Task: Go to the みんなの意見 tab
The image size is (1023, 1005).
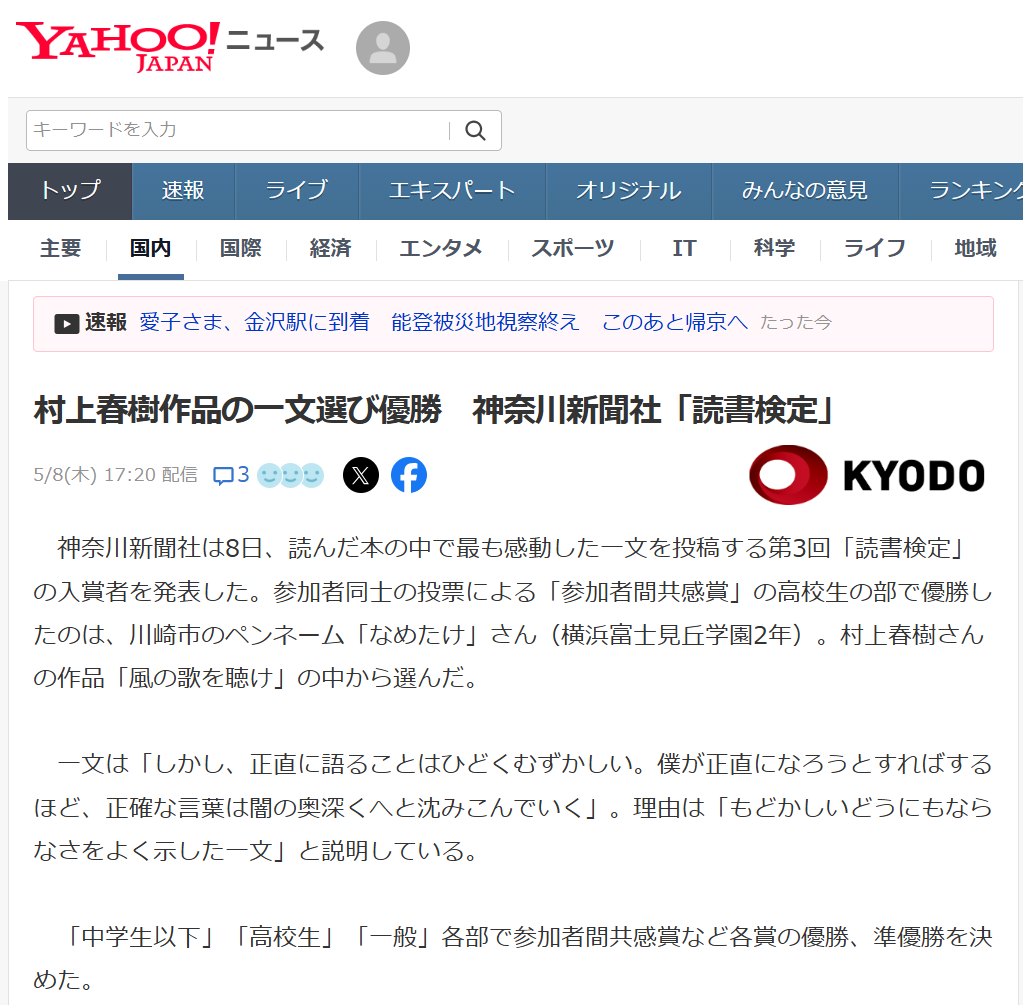Action: click(x=804, y=191)
